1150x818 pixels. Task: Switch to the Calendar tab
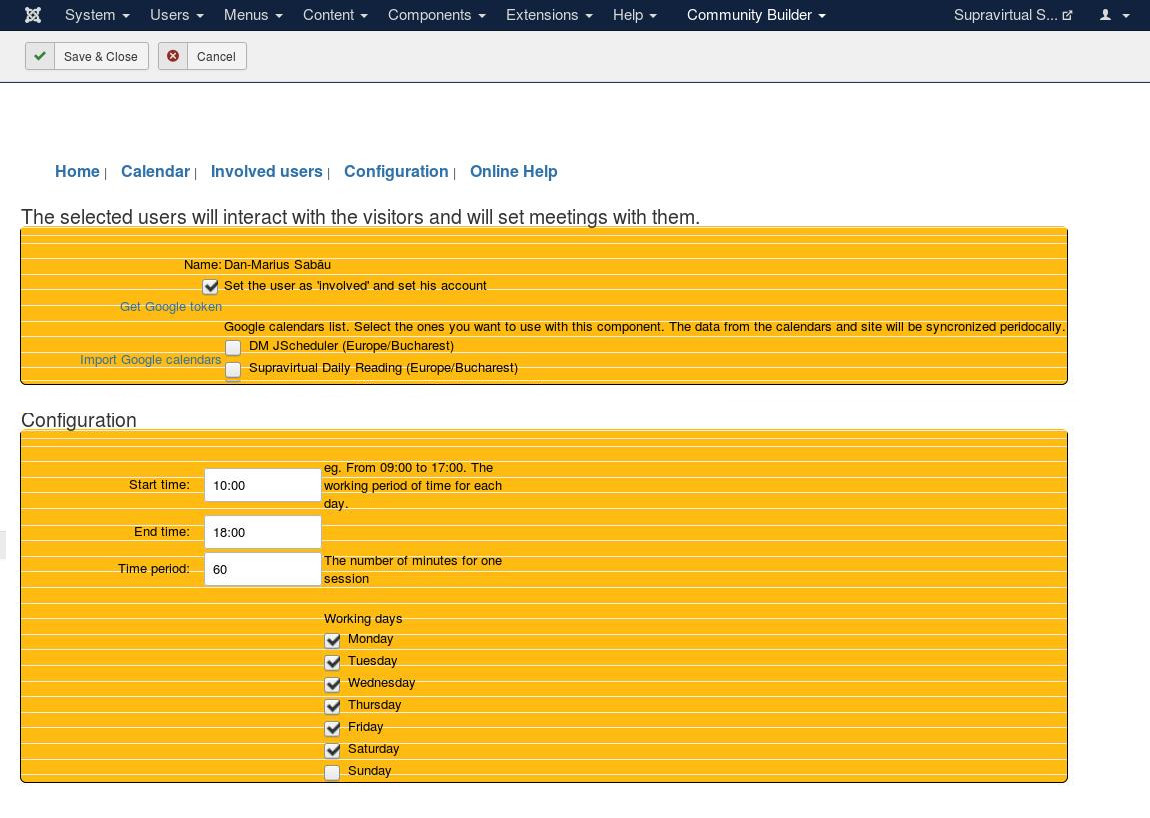tap(155, 172)
